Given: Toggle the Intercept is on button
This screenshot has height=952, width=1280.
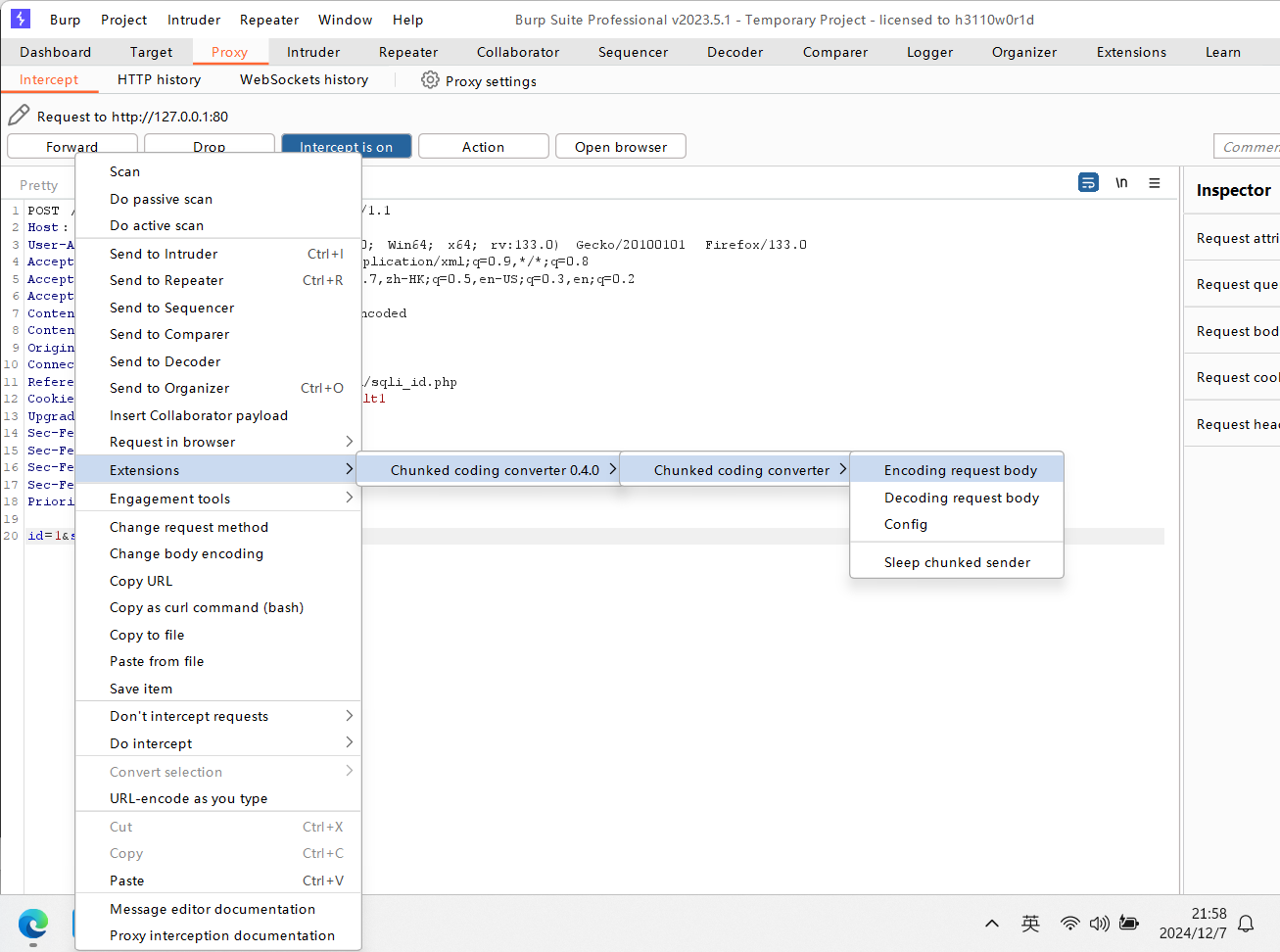Looking at the screenshot, I should [x=347, y=146].
